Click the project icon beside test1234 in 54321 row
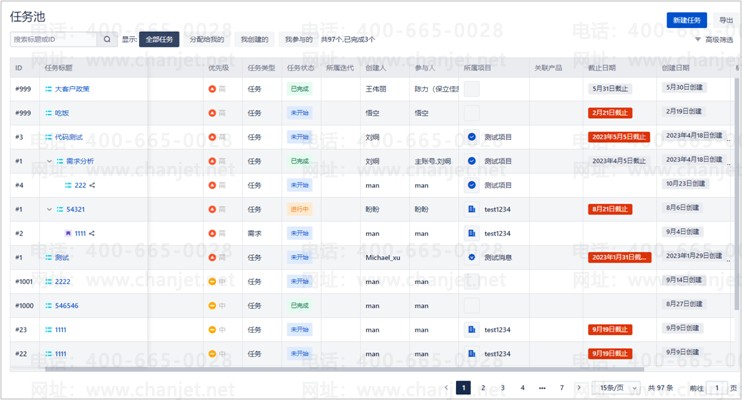Screen dimensions: 742x400 (x=472, y=209)
